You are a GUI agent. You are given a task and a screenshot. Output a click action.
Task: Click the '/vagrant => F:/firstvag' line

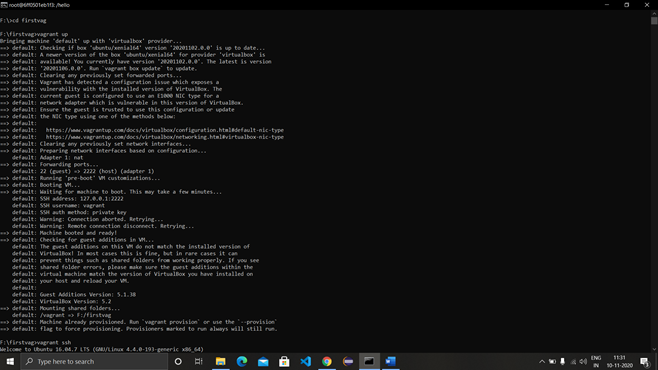[x=62, y=315]
